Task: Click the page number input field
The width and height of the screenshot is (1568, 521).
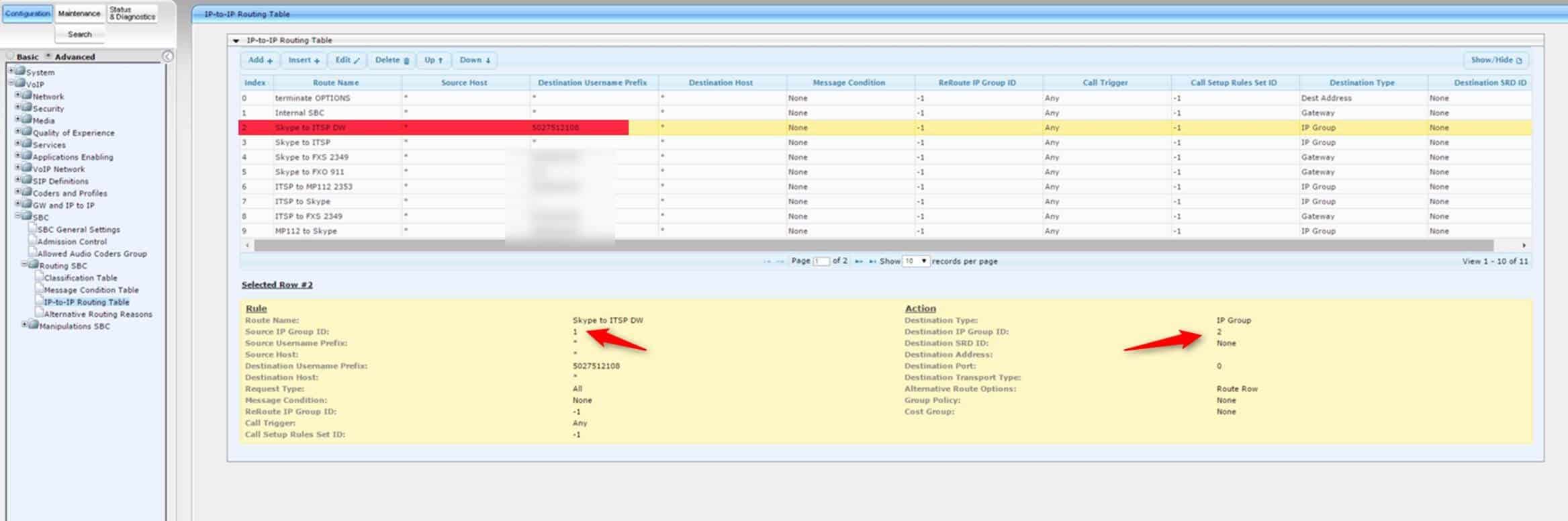Action: click(821, 261)
